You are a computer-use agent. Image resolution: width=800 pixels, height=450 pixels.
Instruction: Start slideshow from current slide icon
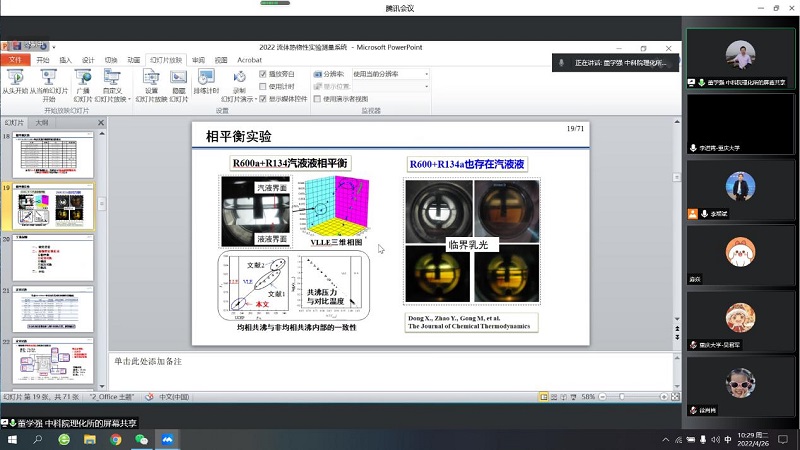(x=48, y=77)
